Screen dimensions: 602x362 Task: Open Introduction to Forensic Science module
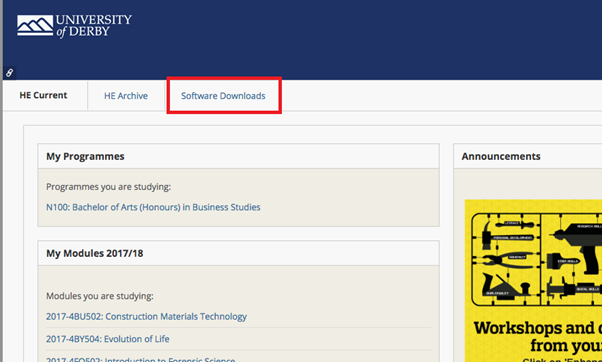pyautogui.click(x=141, y=359)
